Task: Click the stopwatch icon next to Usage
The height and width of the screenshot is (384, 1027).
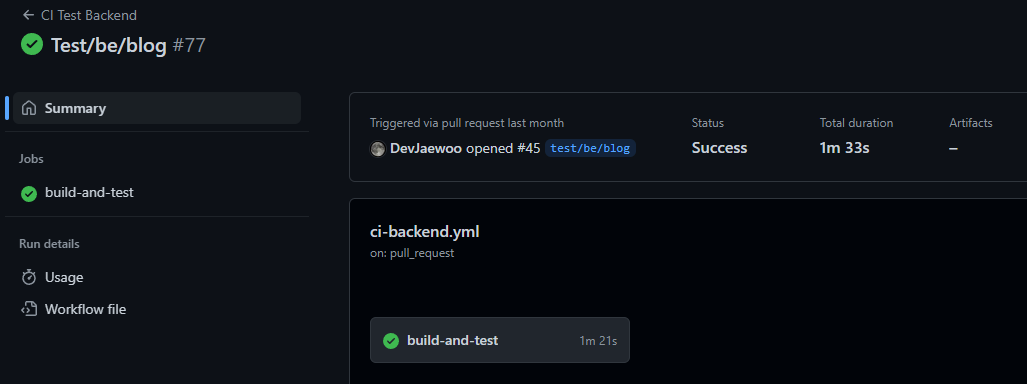Action: point(29,277)
